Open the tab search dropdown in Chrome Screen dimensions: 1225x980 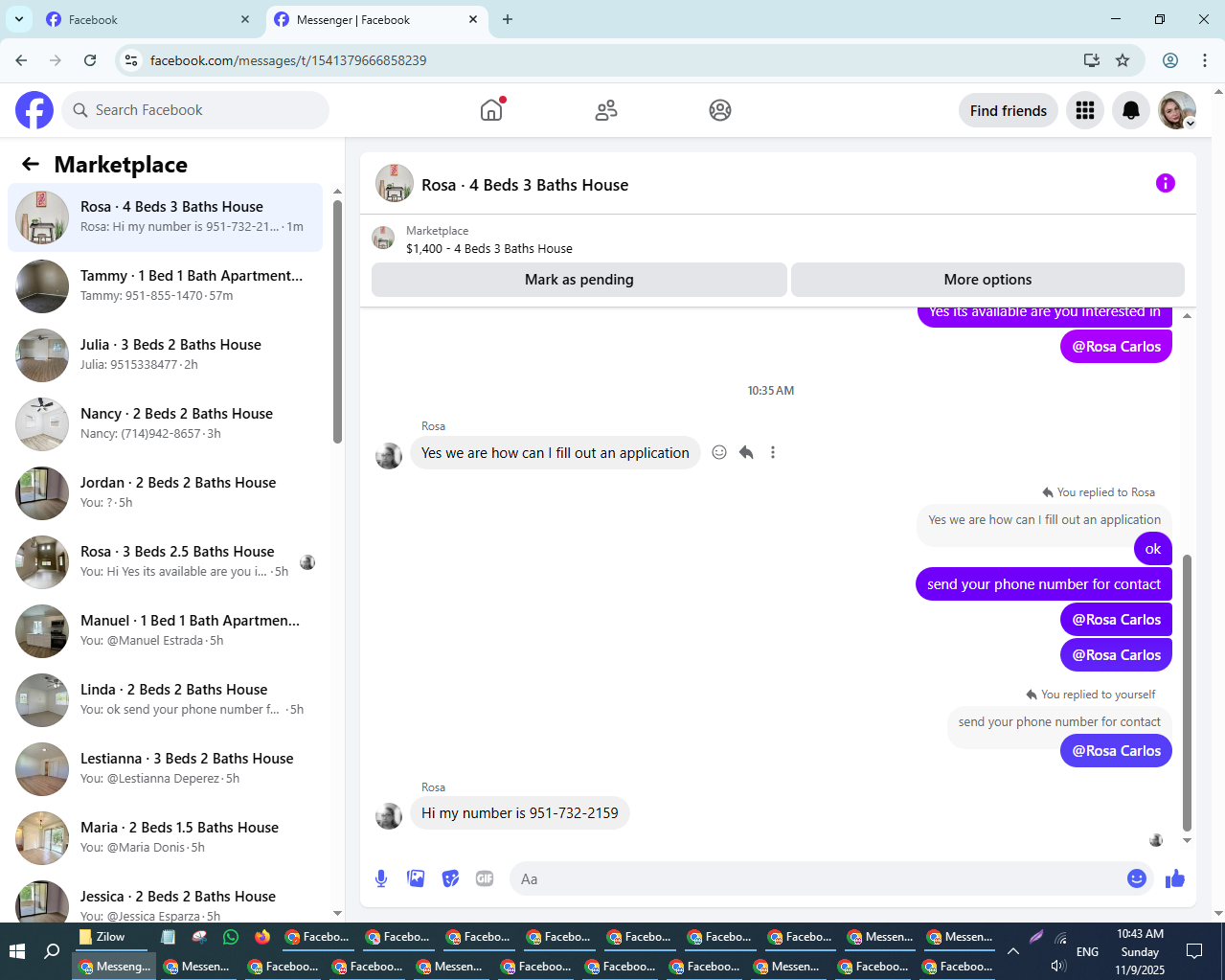coord(19,19)
